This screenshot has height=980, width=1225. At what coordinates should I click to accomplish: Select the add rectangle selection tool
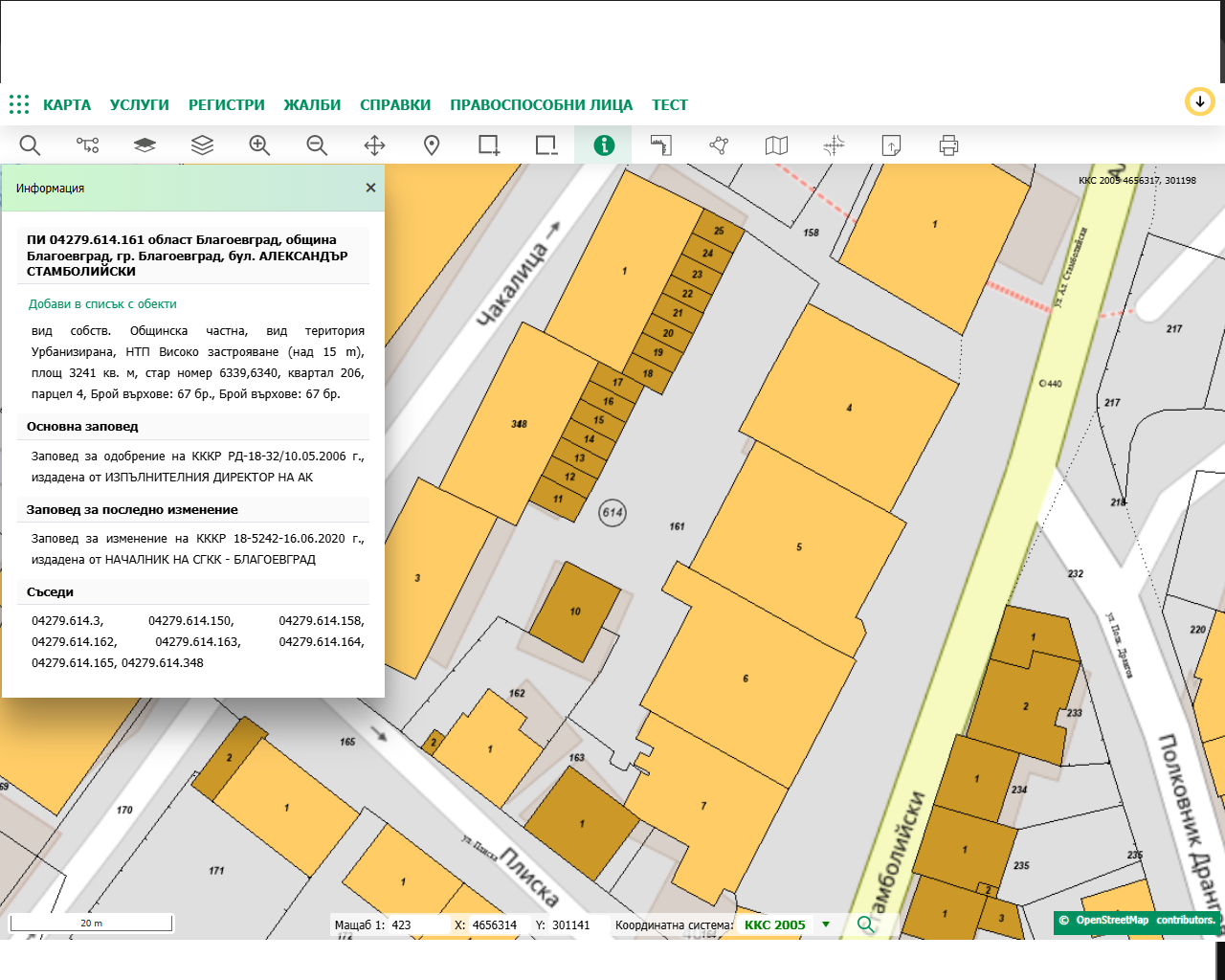point(489,145)
